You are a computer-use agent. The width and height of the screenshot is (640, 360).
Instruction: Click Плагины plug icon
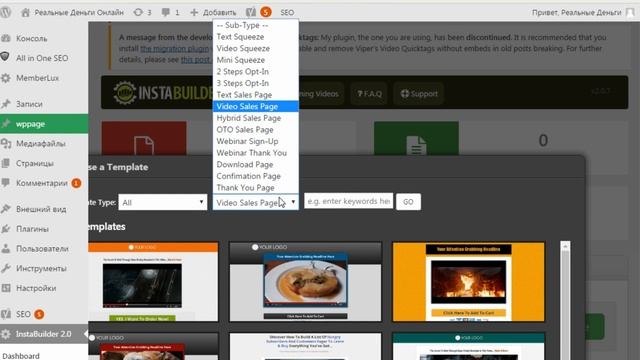6,229
